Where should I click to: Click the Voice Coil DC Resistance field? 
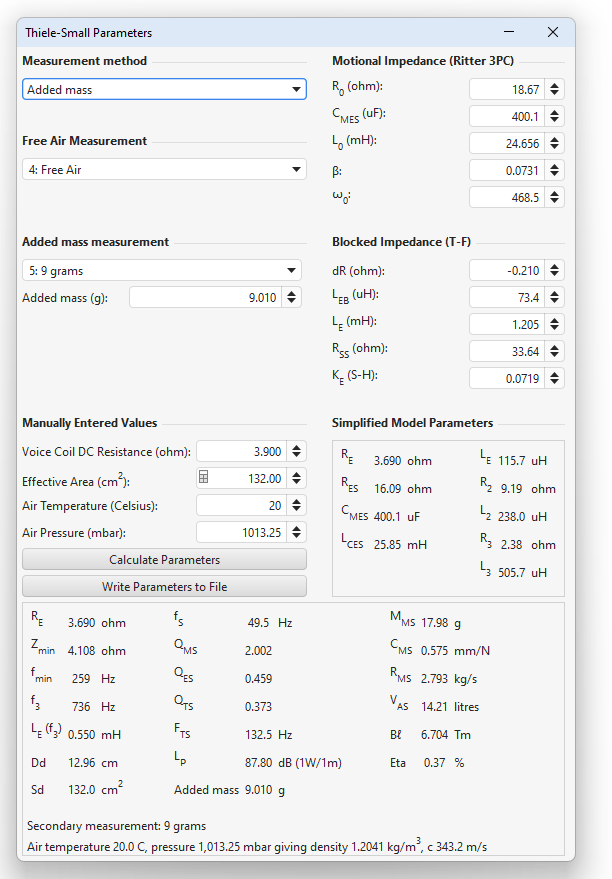click(x=241, y=452)
